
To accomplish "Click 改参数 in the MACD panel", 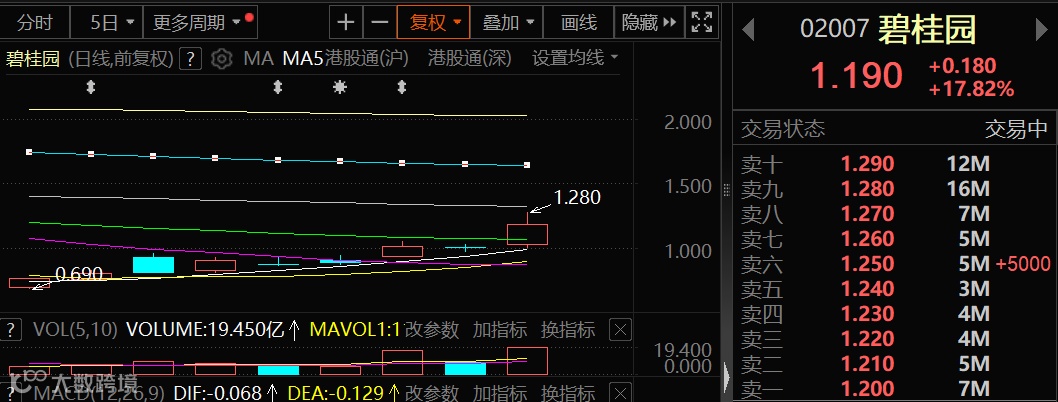I will point(432,393).
